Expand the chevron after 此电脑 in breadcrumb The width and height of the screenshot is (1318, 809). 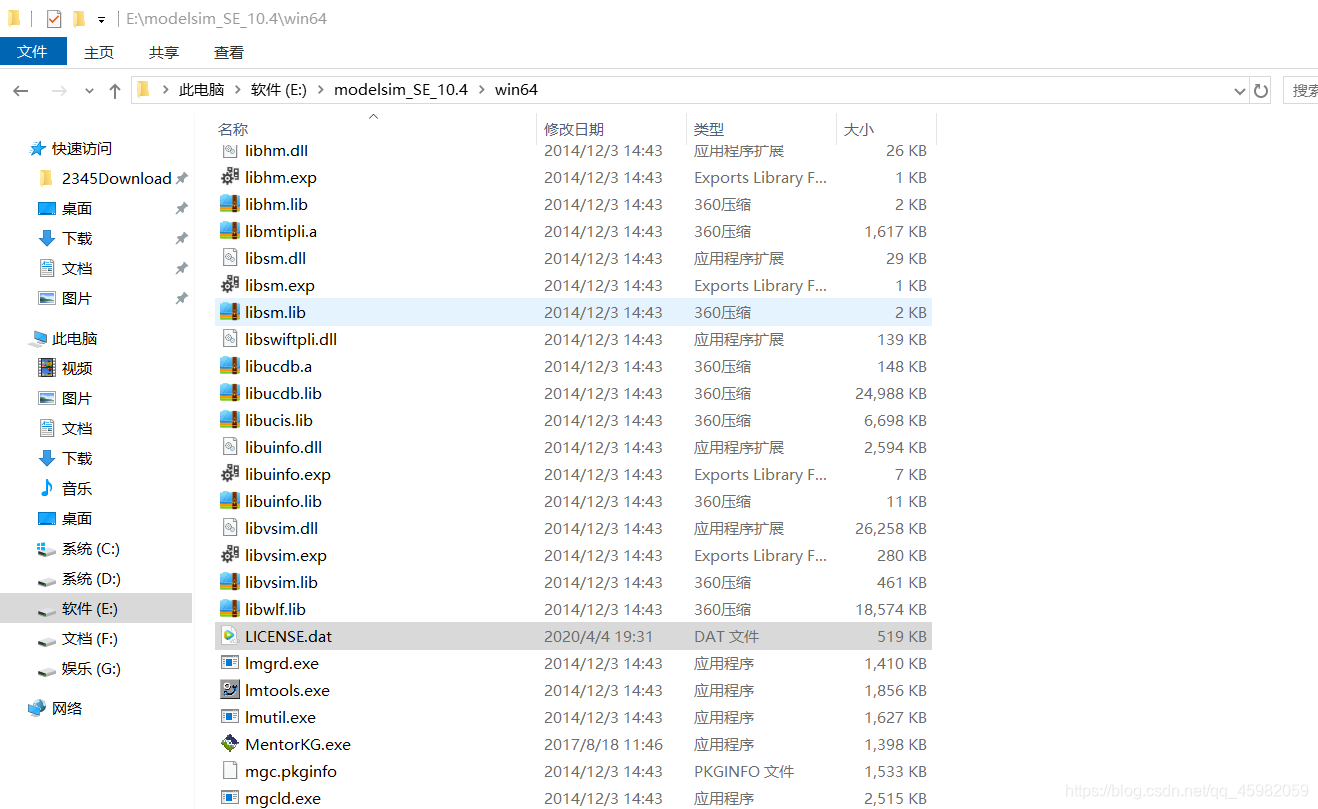[x=238, y=90]
